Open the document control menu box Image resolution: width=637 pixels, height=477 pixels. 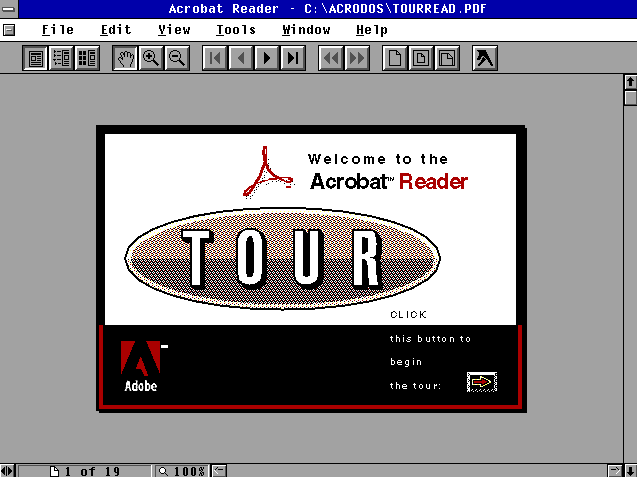click(x=9, y=30)
